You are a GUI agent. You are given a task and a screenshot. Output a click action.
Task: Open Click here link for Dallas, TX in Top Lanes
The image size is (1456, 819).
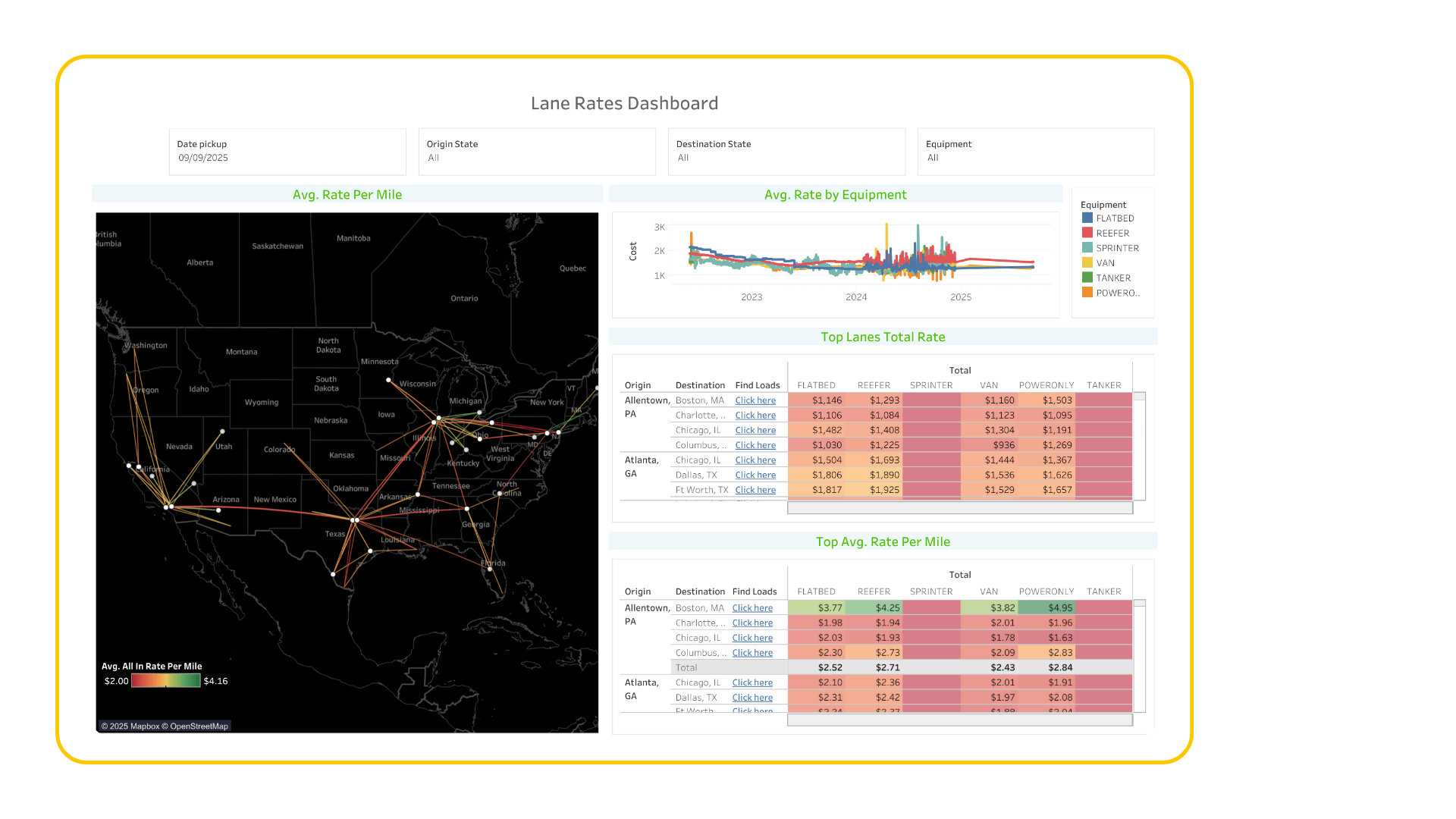[x=755, y=475]
